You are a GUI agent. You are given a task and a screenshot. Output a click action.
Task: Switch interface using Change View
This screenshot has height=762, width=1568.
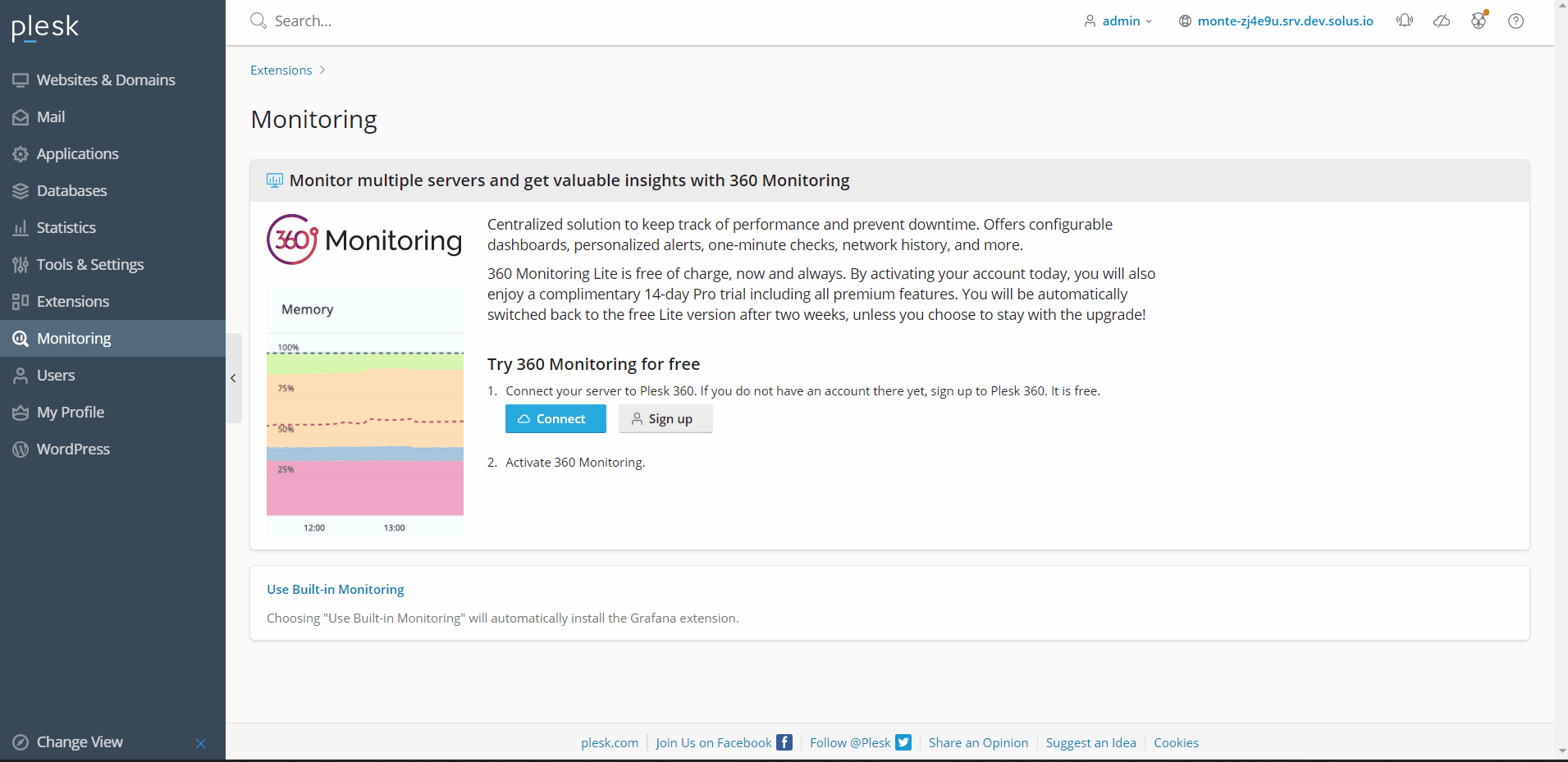coord(80,742)
